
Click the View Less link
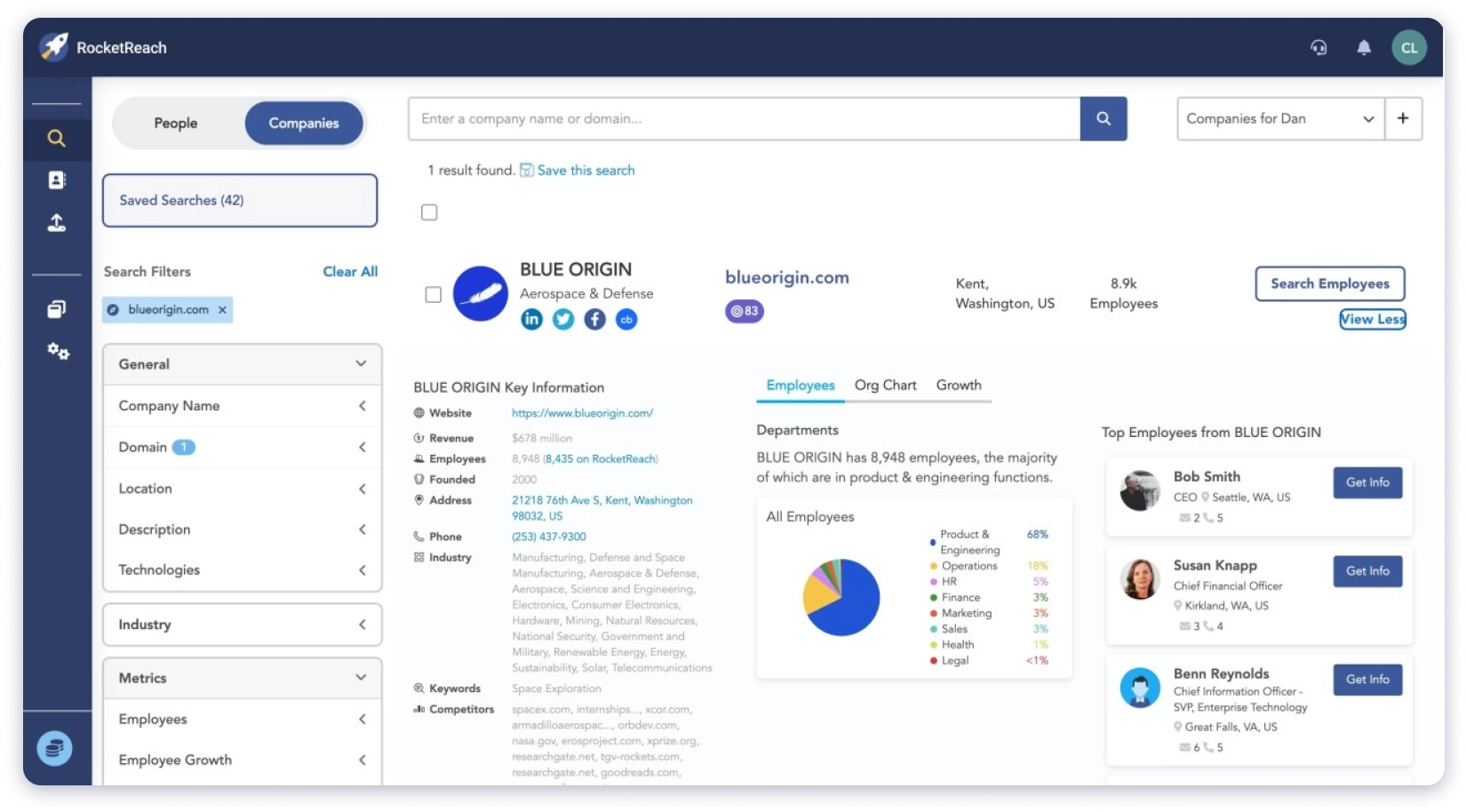pos(1373,319)
